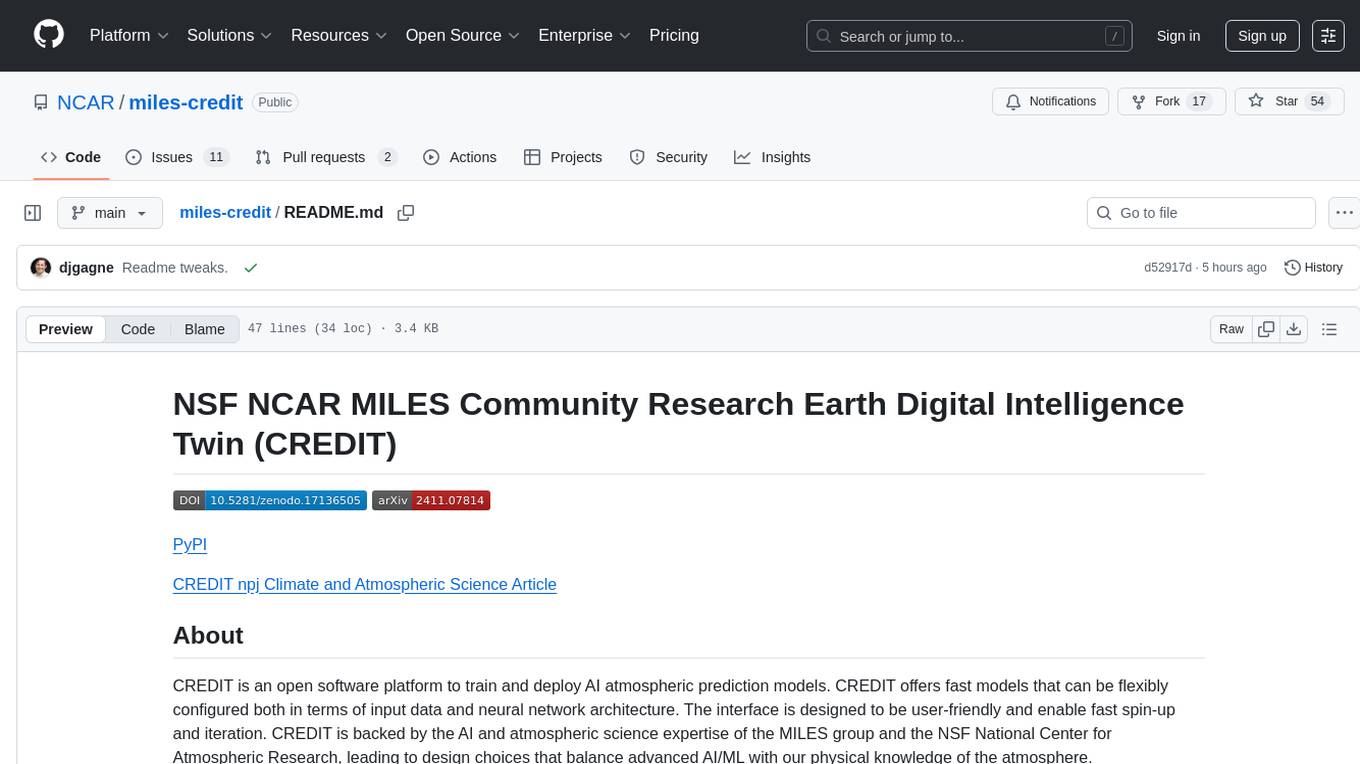Copy raw file contents
The height and width of the screenshot is (764, 1360).
(x=1266, y=329)
